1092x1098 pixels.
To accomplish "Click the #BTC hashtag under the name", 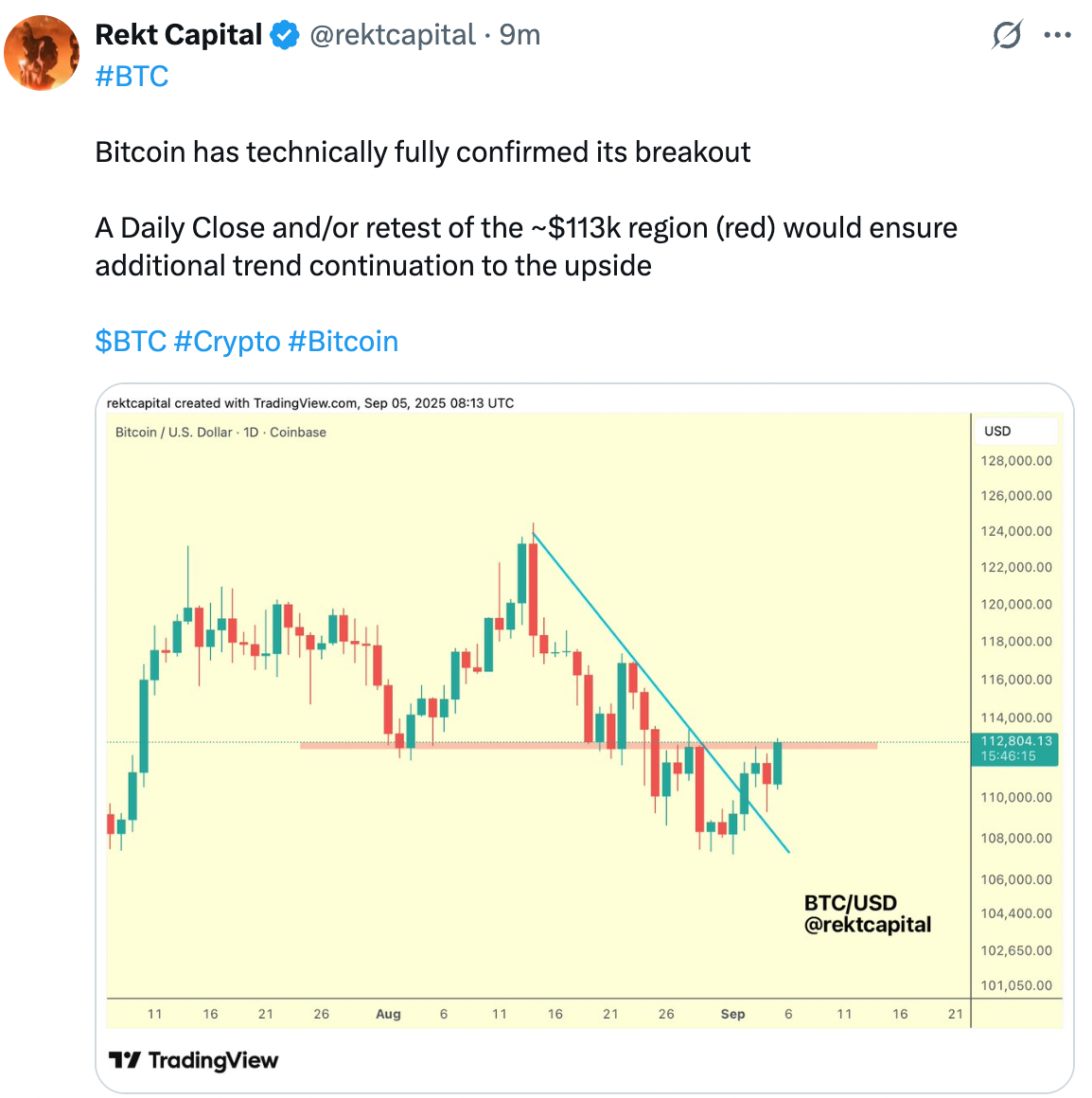I will (x=132, y=76).
